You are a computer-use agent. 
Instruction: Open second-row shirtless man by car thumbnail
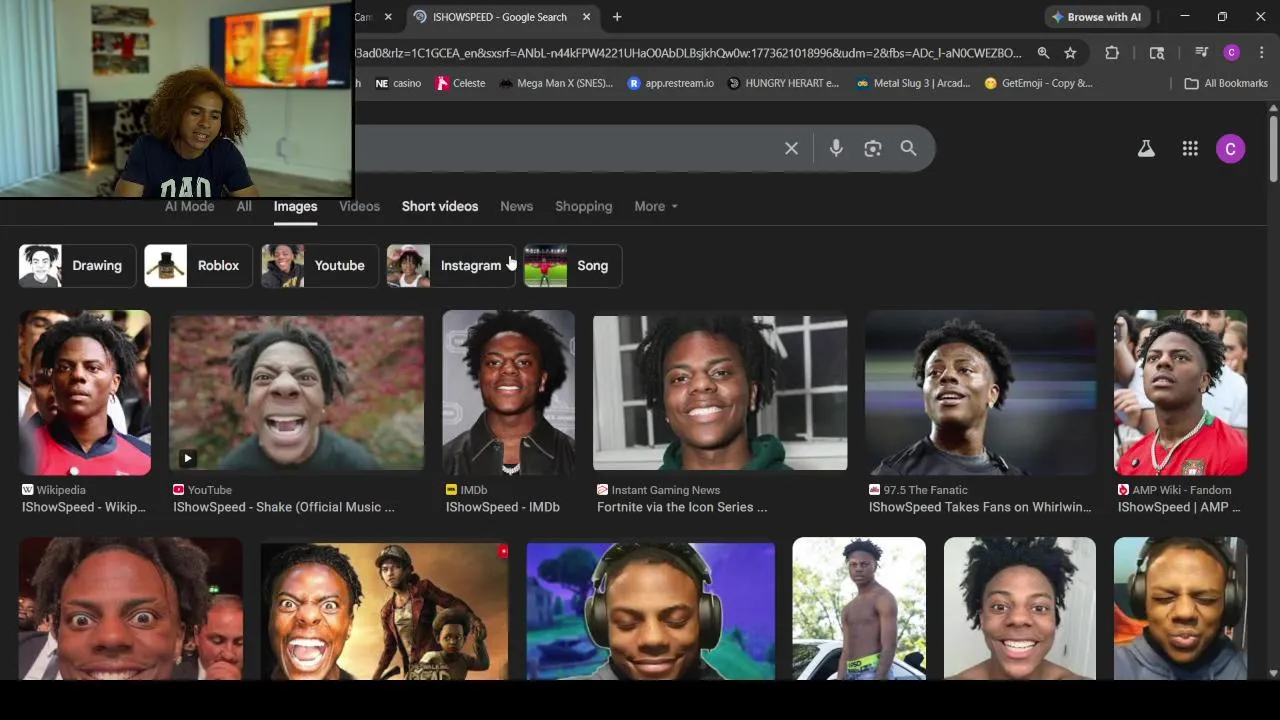tap(859, 608)
